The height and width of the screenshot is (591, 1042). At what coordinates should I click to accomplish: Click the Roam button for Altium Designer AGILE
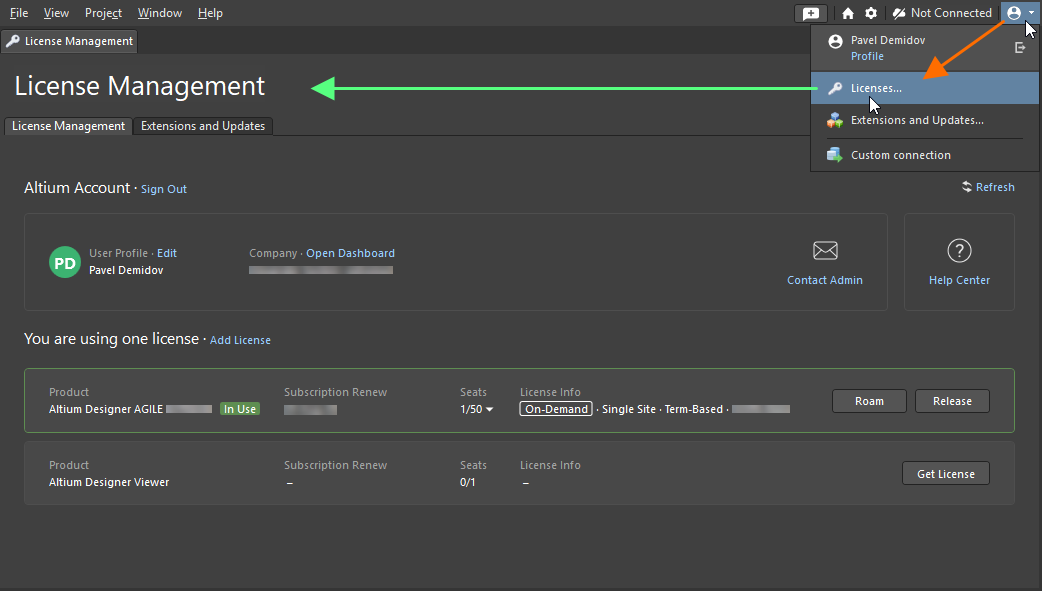[868, 401]
